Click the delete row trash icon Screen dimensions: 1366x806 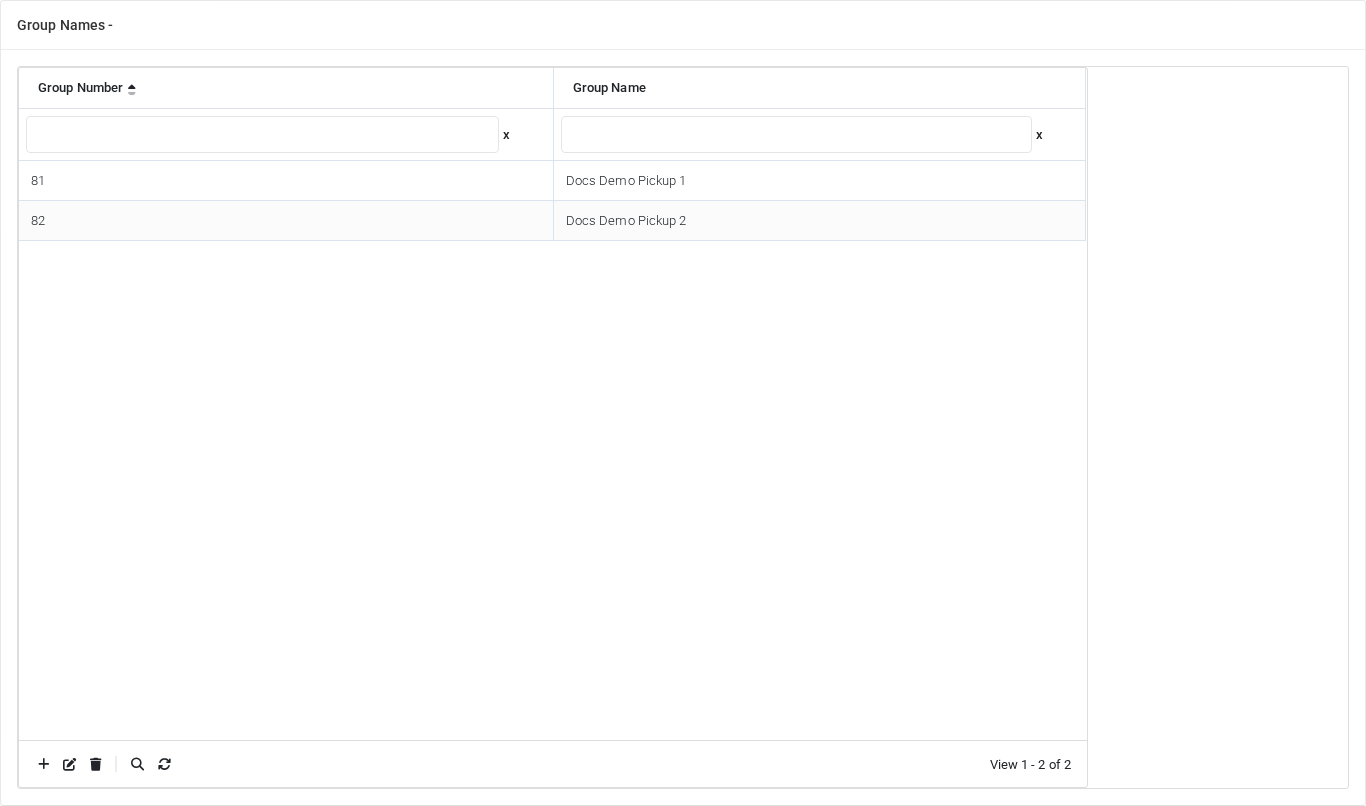[96, 764]
